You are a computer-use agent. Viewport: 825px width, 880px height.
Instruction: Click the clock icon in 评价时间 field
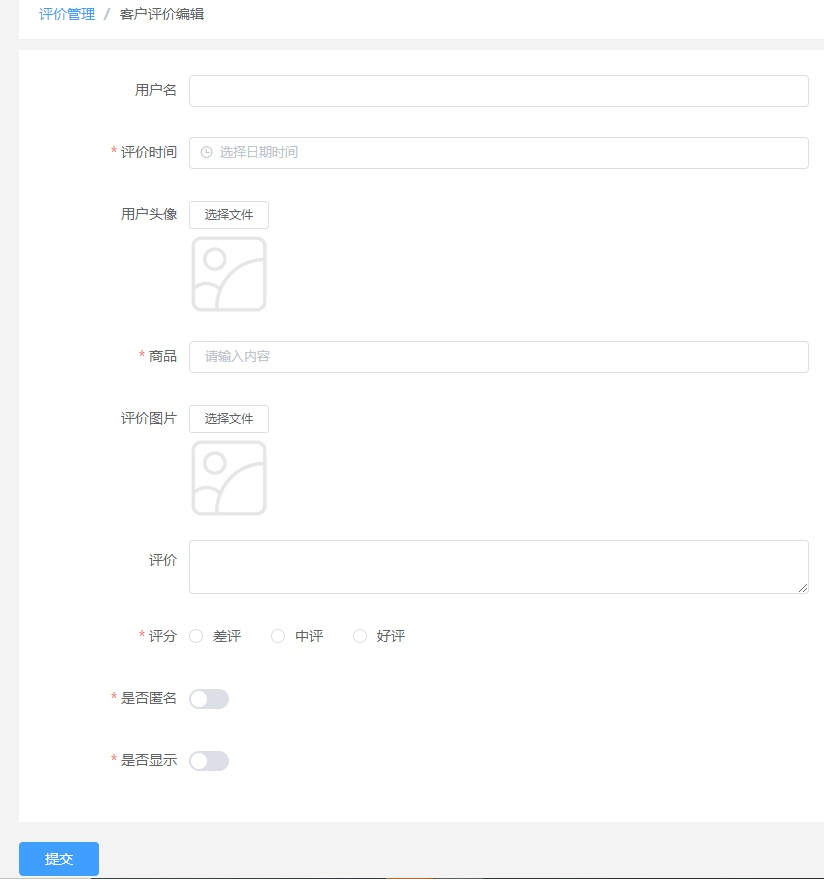point(207,152)
